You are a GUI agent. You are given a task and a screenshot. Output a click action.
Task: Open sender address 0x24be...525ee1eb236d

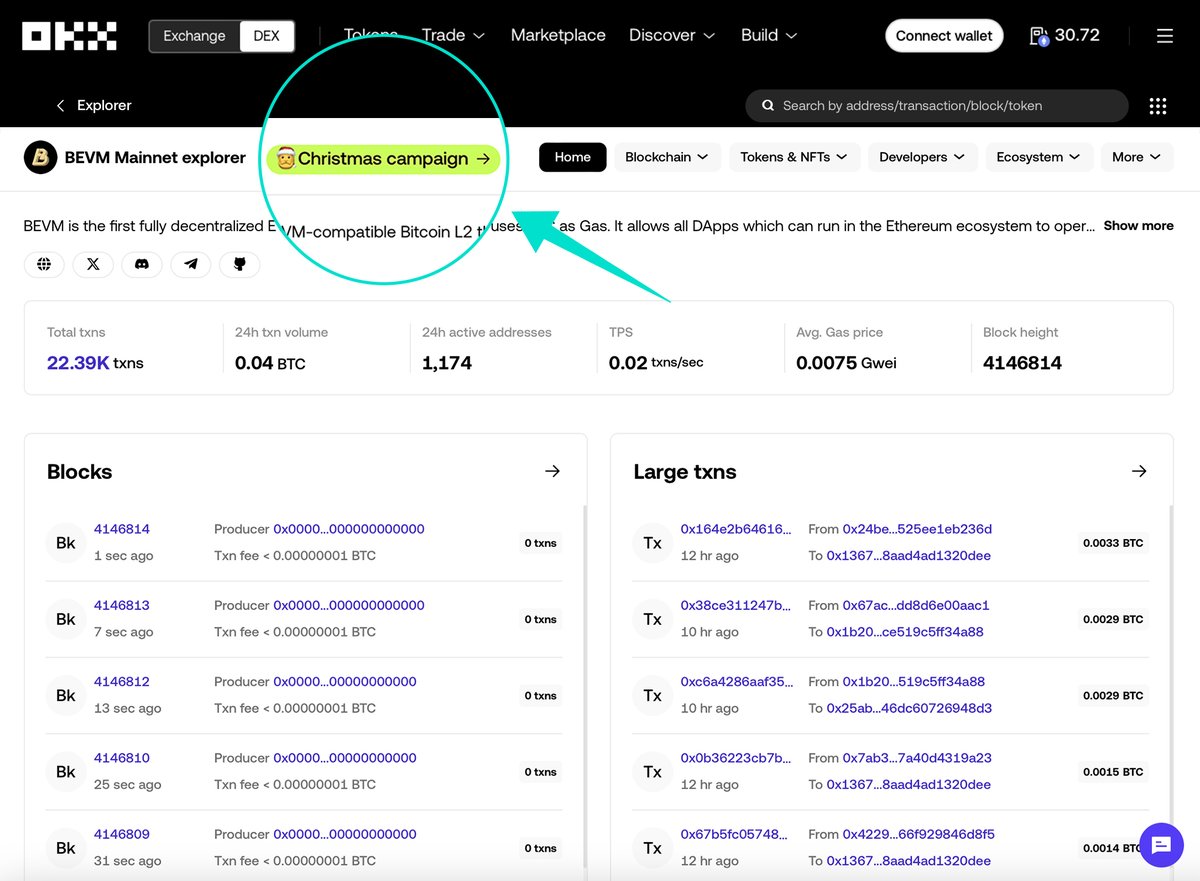(x=917, y=529)
